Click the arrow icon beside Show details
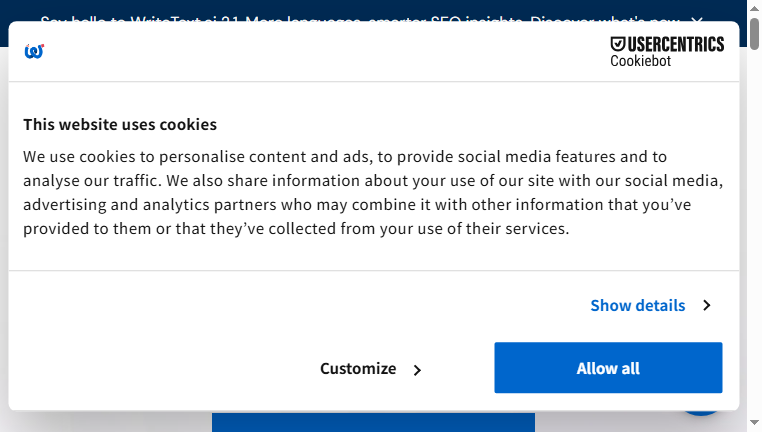The image size is (762, 432). (707, 305)
